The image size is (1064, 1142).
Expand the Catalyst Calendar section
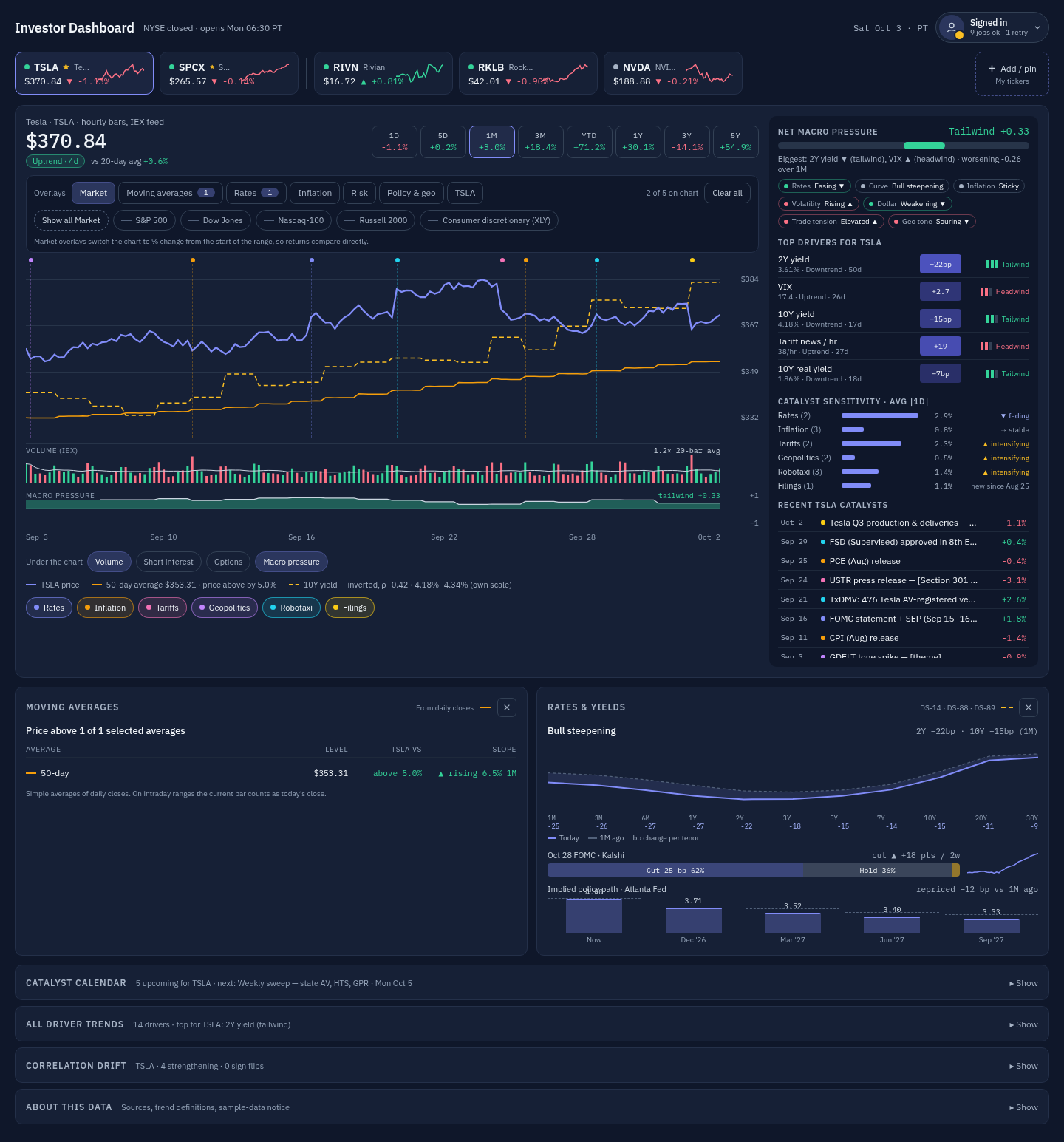532,983
